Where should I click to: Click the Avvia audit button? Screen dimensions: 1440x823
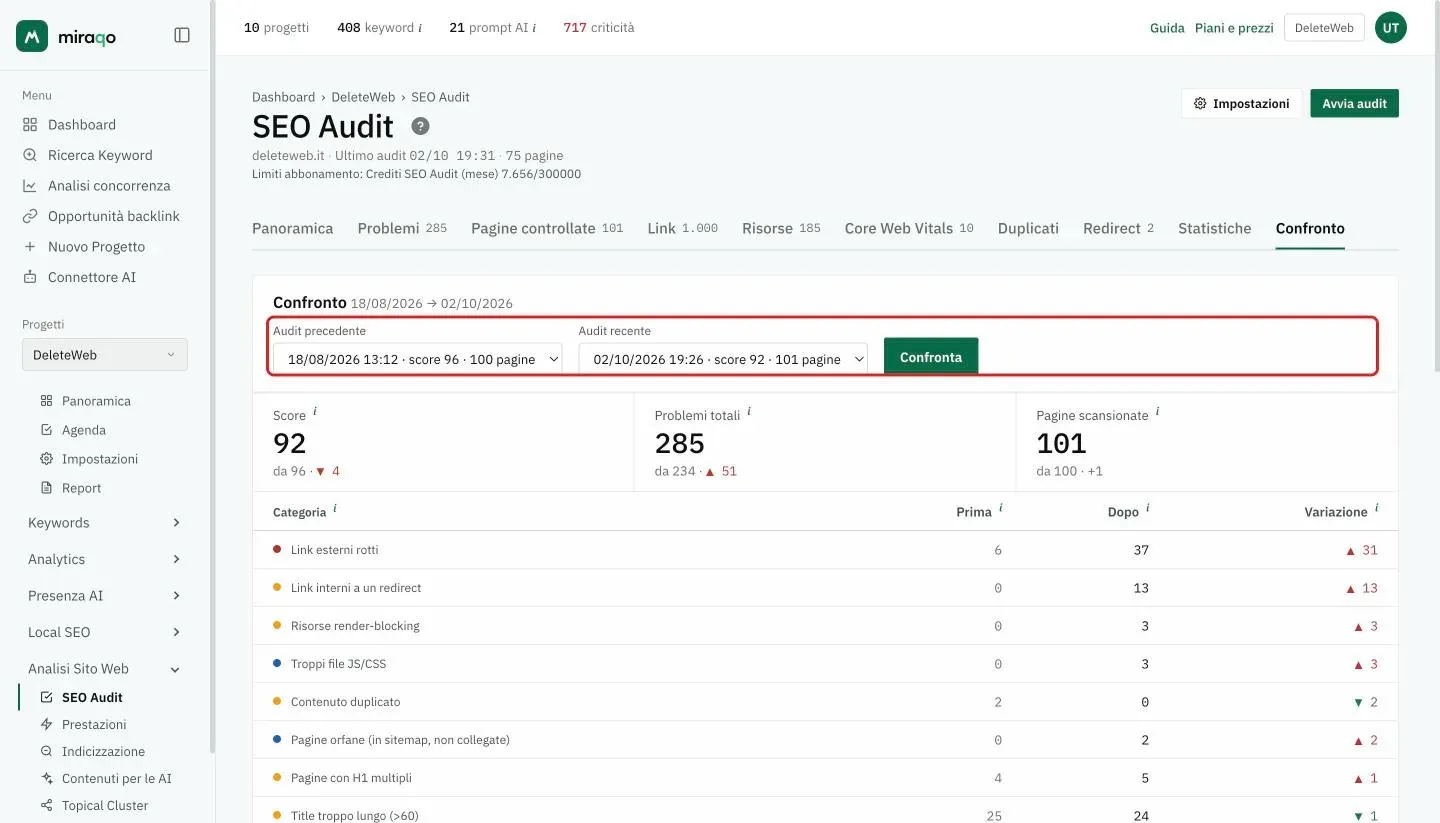[1355, 103]
